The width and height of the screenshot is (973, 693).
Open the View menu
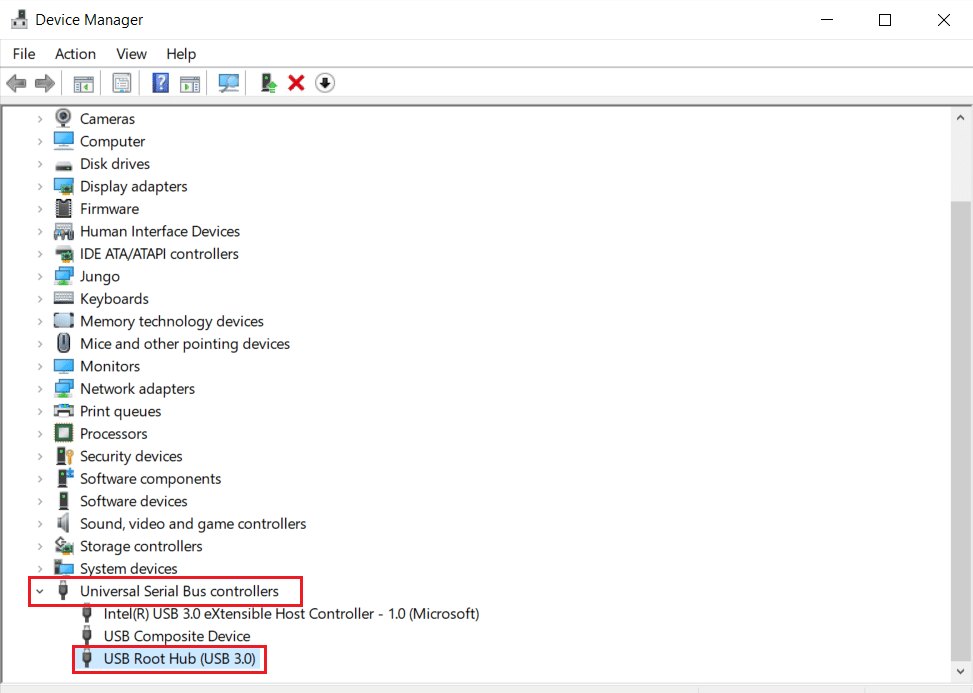pyautogui.click(x=131, y=54)
